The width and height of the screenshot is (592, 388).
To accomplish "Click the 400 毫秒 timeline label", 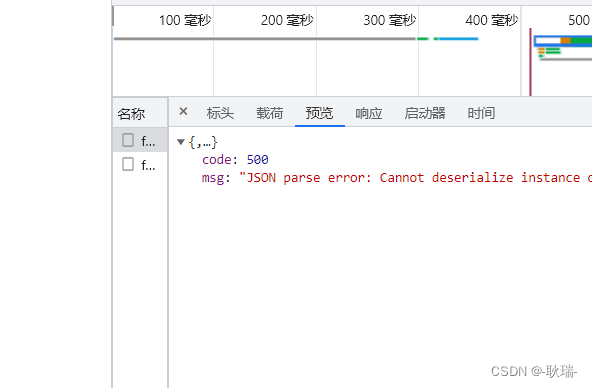I will pyautogui.click(x=492, y=20).
